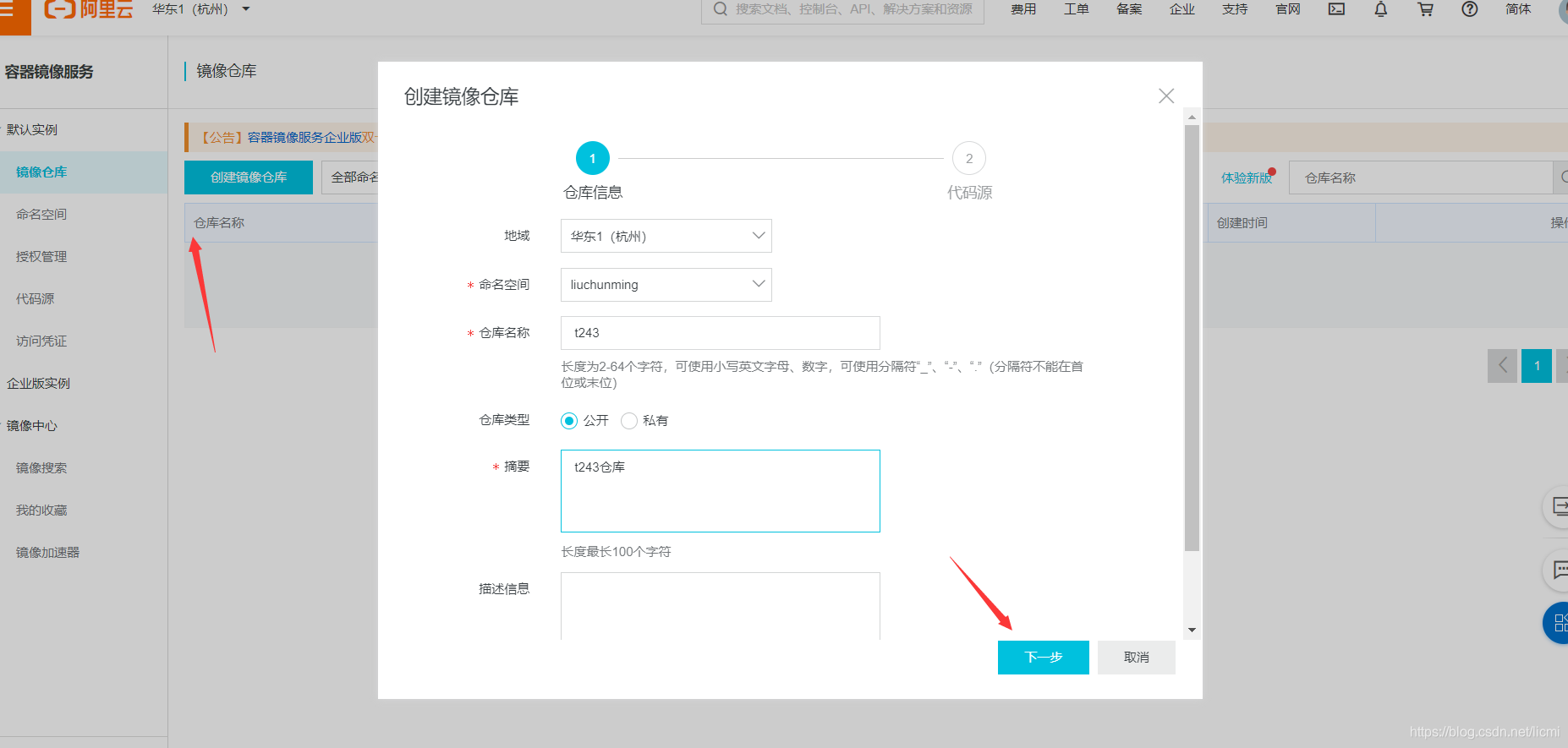The height and width of the screenshot is (748, 1568).
Task: Select the public repository type radio
Action: pos(569,421)
